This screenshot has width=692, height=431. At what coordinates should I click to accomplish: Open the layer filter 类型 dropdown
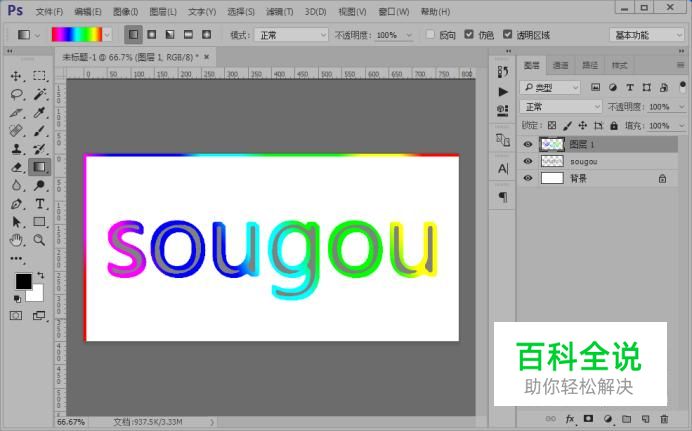(549, 88)
